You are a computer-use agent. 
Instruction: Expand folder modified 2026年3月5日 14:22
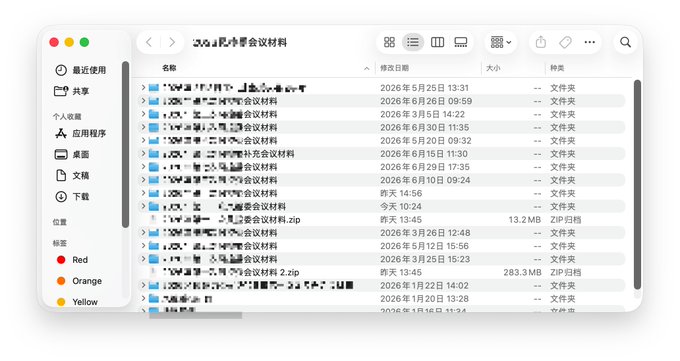143,114
